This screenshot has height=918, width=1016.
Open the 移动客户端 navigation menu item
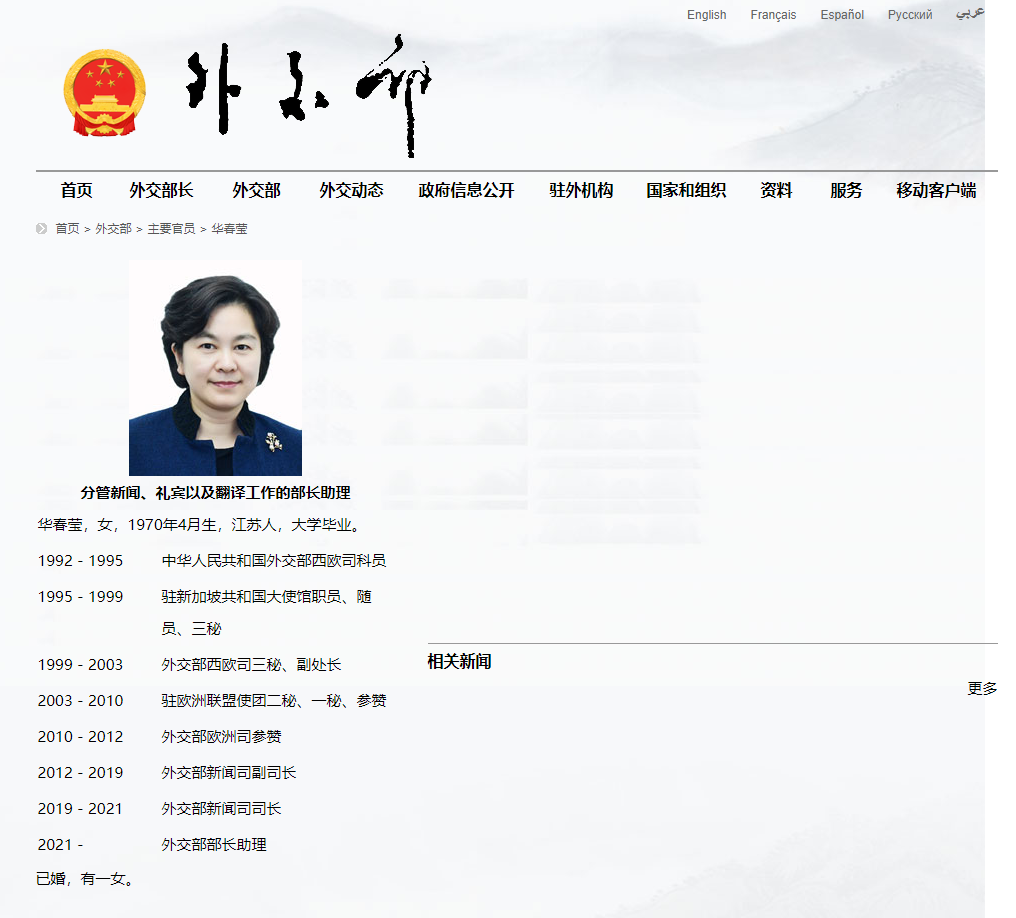click(x=936, y=190)
